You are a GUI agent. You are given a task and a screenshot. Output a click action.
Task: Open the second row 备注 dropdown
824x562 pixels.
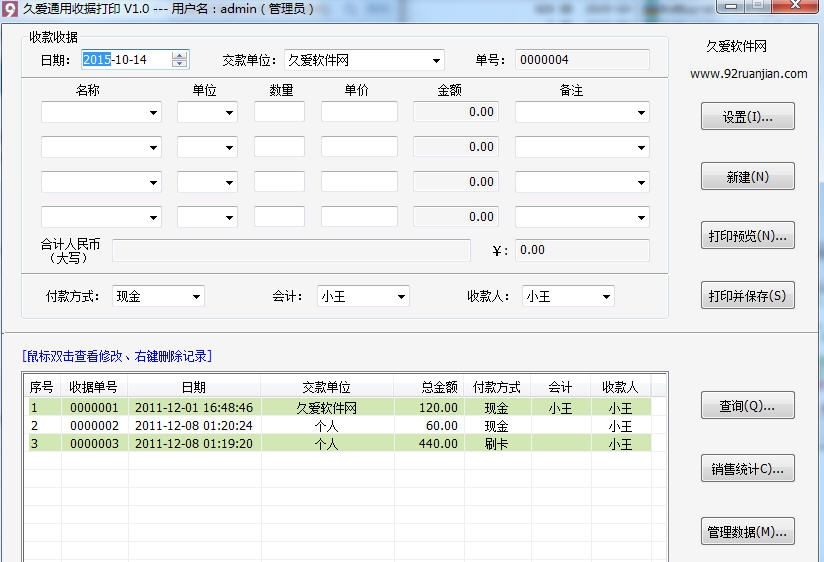[x=641, y=148]
